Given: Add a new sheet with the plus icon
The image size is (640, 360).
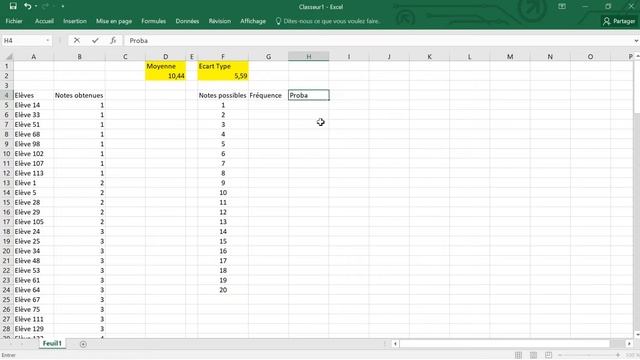Looking at the screenshot, I should pos(83,344).
